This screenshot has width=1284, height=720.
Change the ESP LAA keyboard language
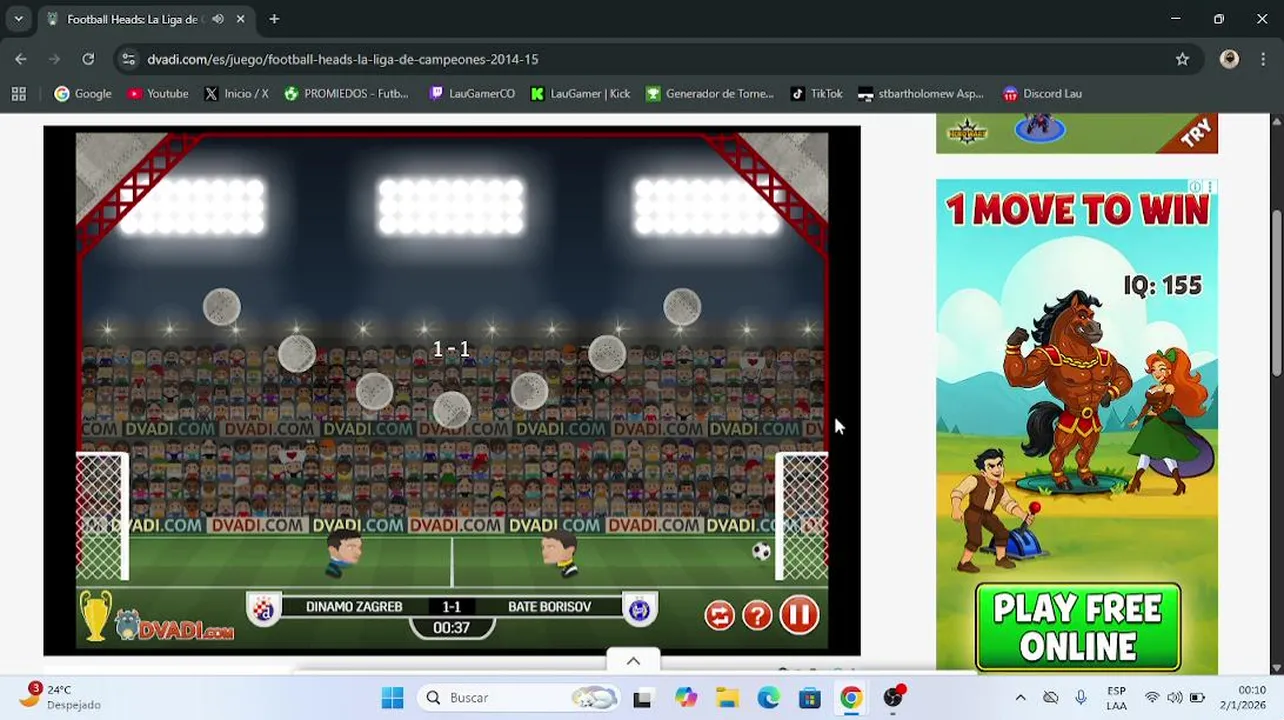[1116, 697]
